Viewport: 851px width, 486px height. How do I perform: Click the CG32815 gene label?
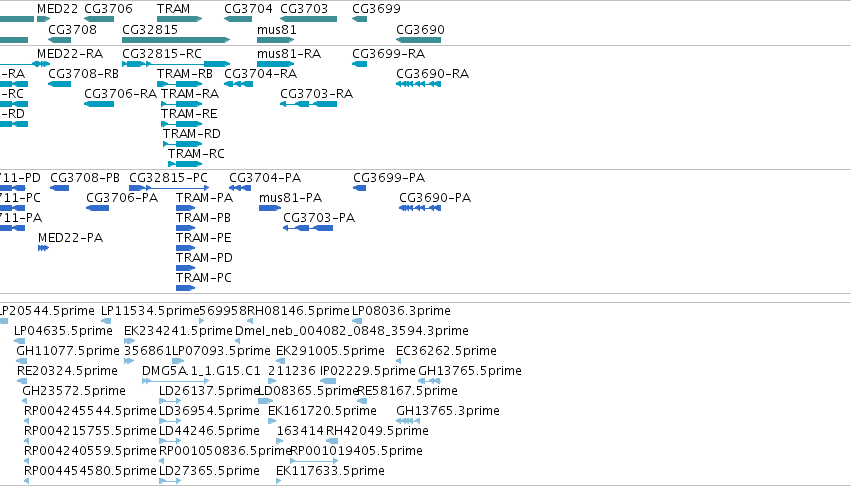pyautogui.click(x=150, y=29)
